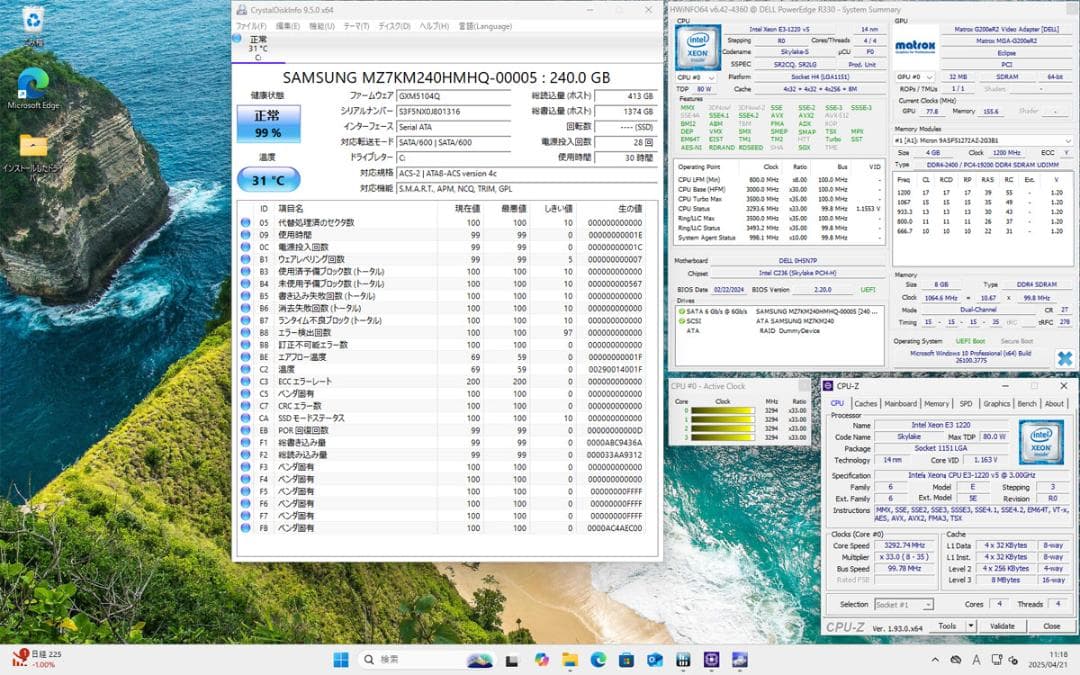The image size is (1080, 675).
Task: Click the Intel Xeon badge in CPU-Z
Action: point(1041,444)
